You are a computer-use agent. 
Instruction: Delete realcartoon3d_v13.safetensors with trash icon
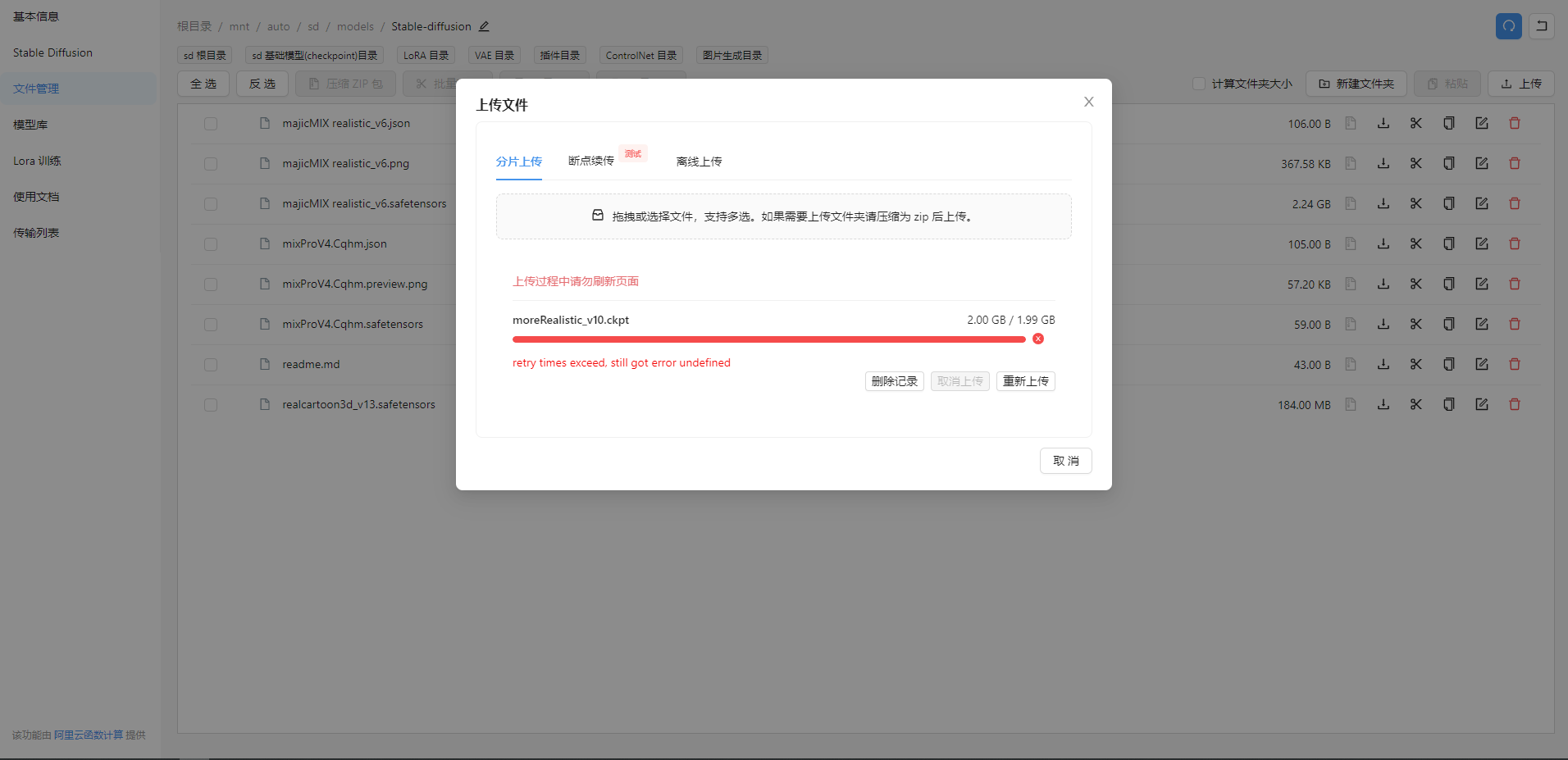[1515, 405]
